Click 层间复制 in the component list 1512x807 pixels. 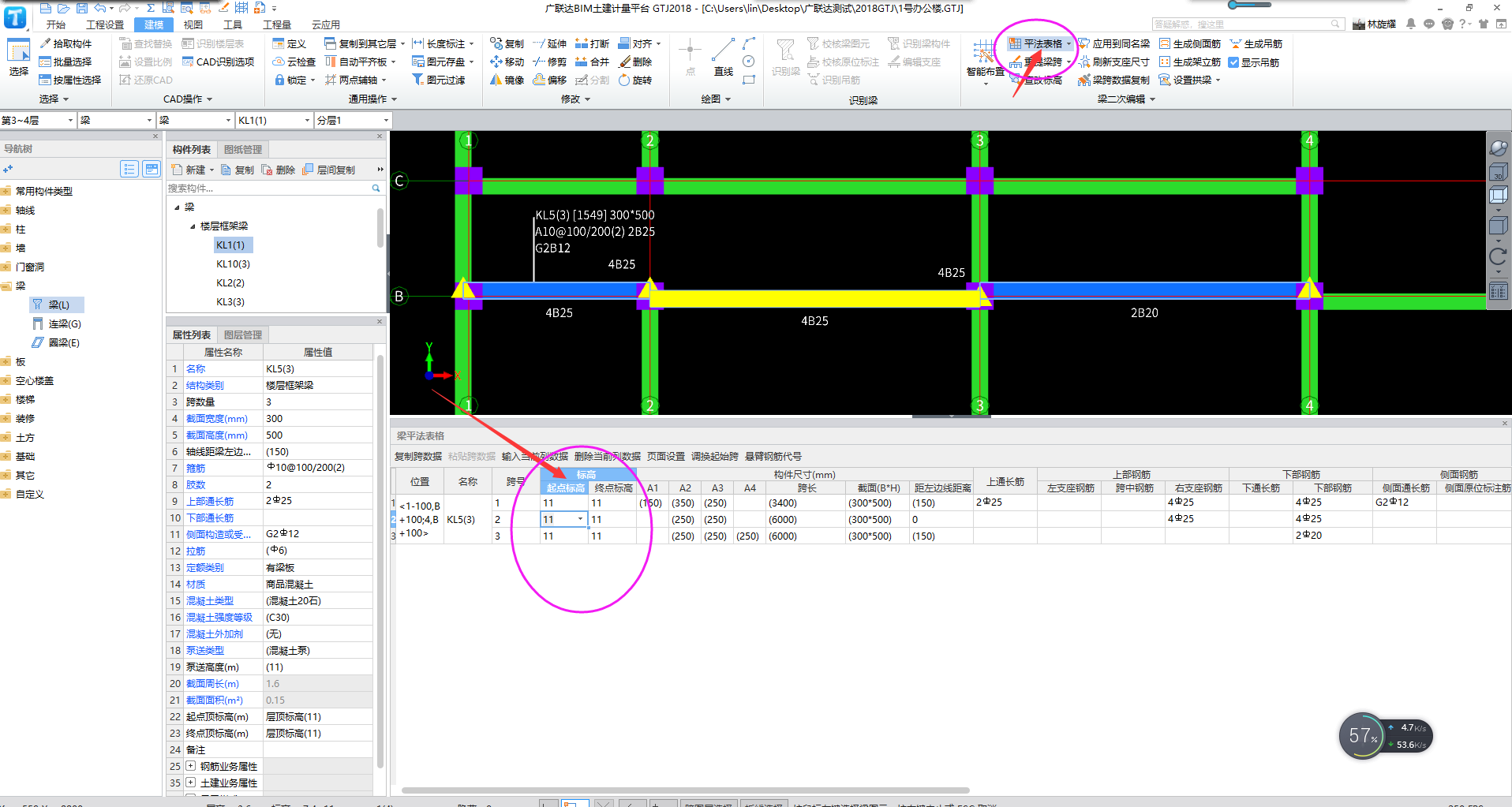328,170
